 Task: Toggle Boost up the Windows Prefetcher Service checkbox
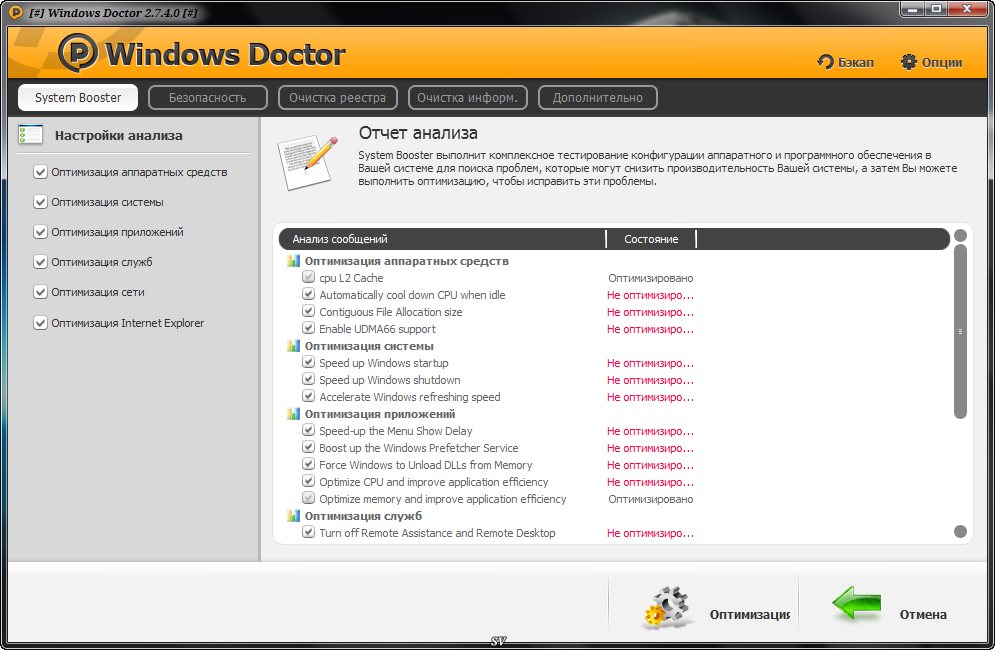(x=308, y=448)
